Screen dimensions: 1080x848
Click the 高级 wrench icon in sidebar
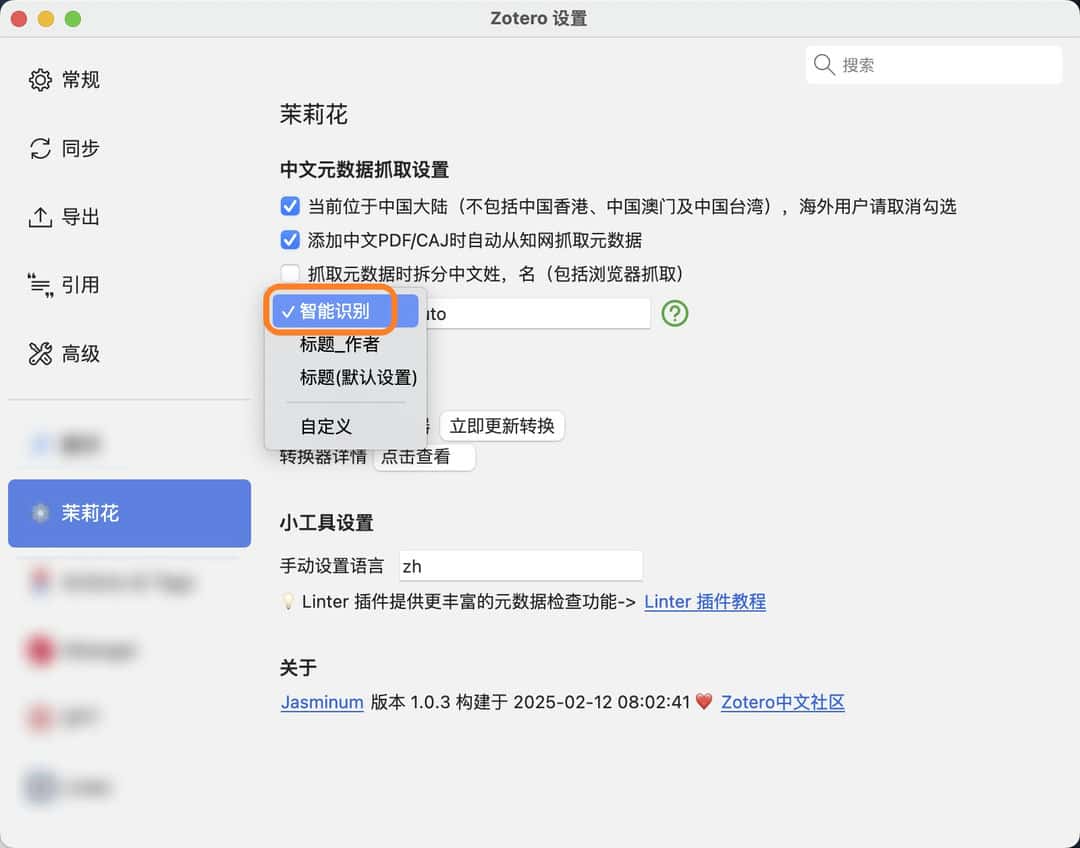38,353
